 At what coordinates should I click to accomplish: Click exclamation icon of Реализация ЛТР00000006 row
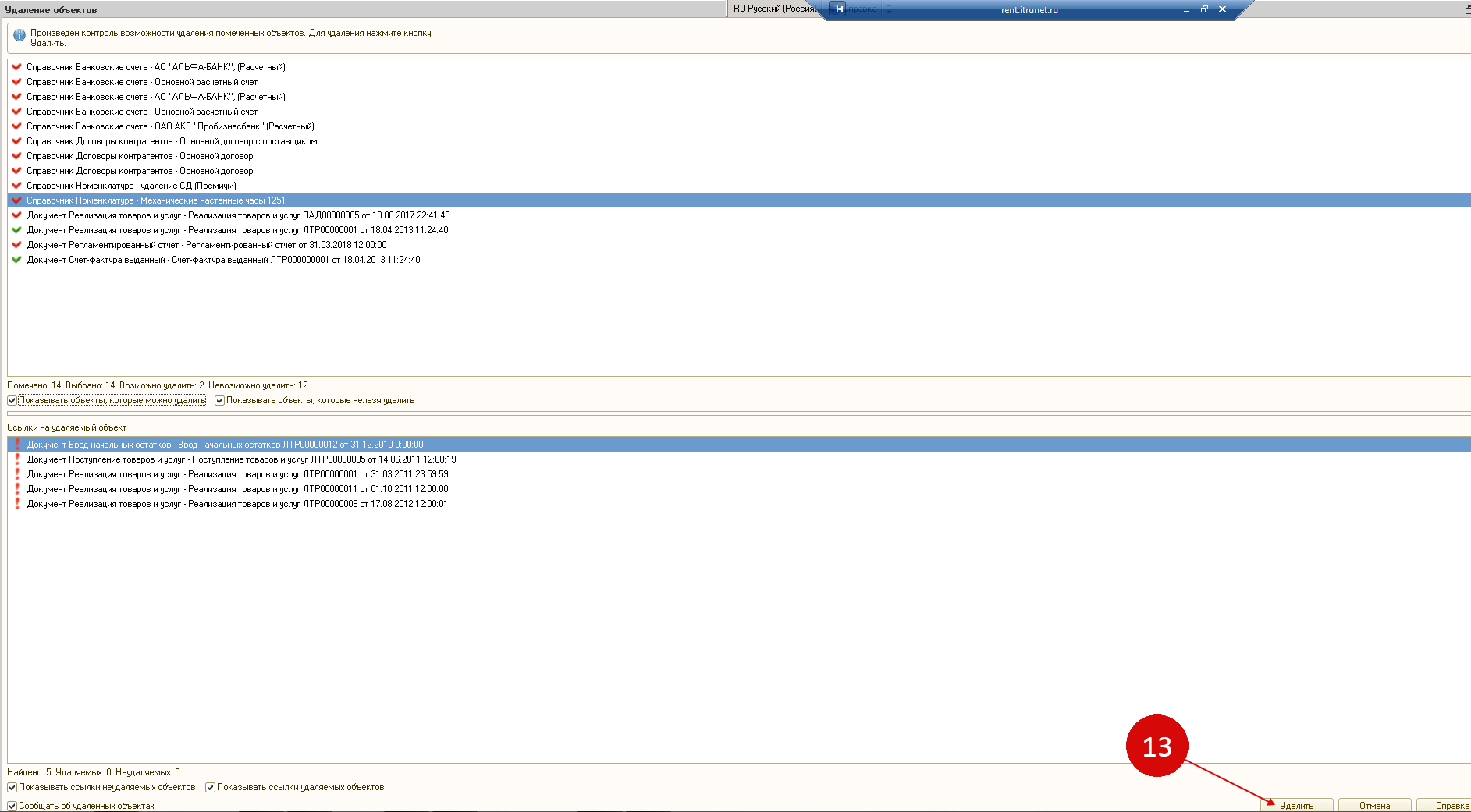(x=17, y=504)
